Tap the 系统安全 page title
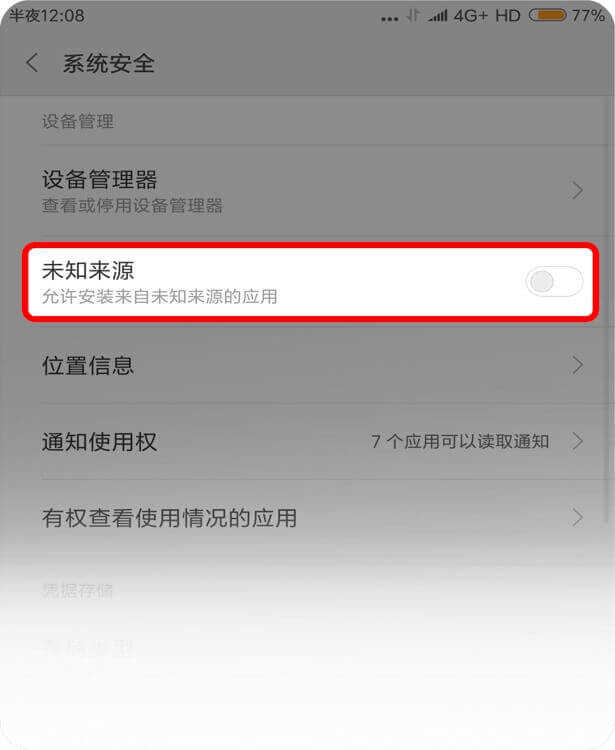The width and height of the screenshot is (615, 750). [x=109, y=64]
